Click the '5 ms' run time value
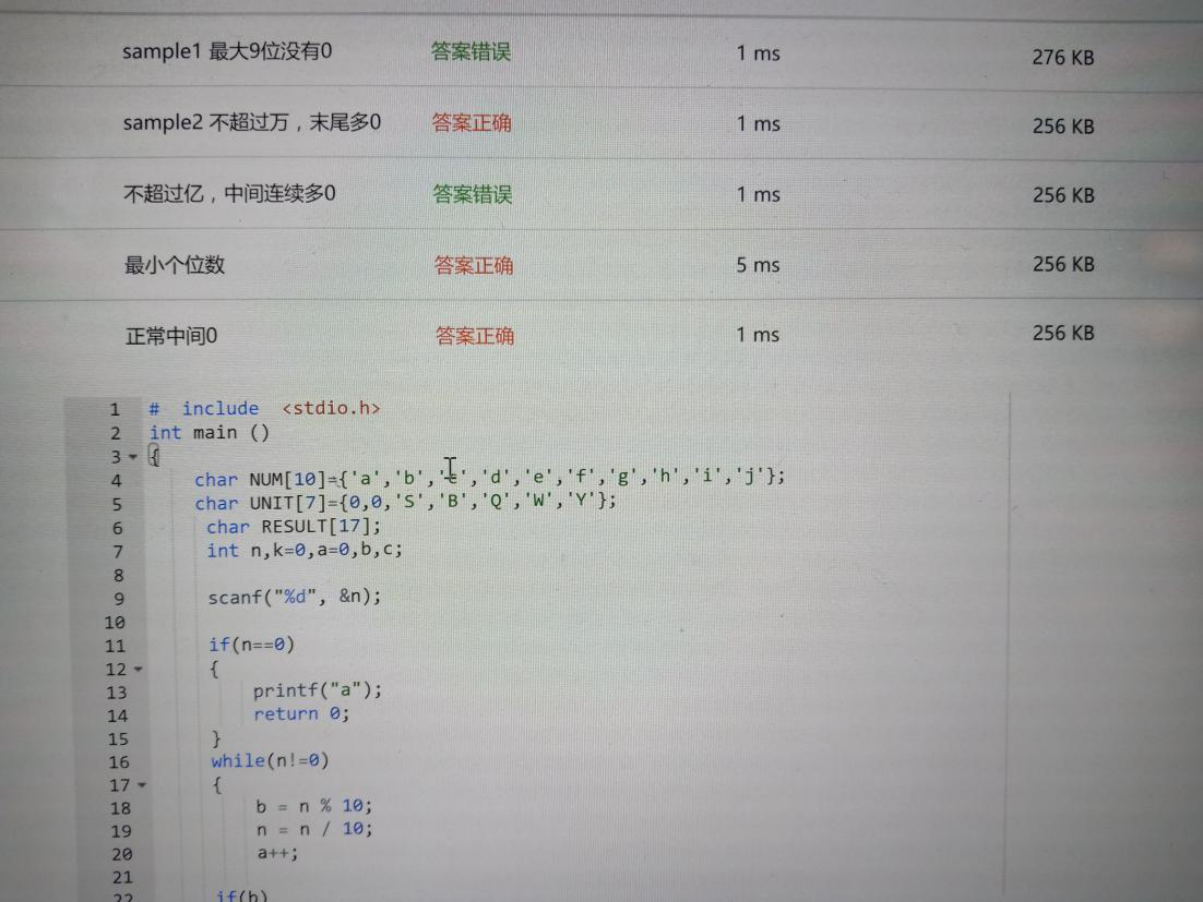Screen dimensions: 1203x902 (758, 265)
